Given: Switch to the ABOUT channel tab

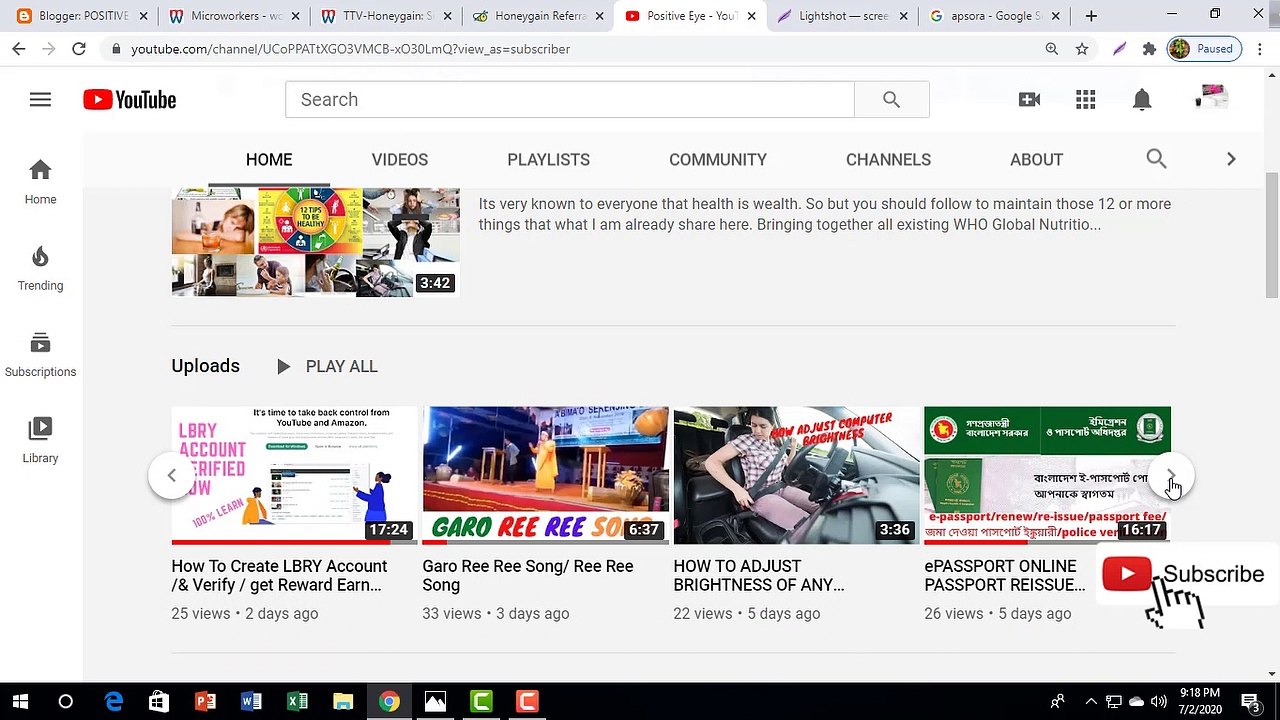Looking at the screenshot, I should click(1036, 160).
